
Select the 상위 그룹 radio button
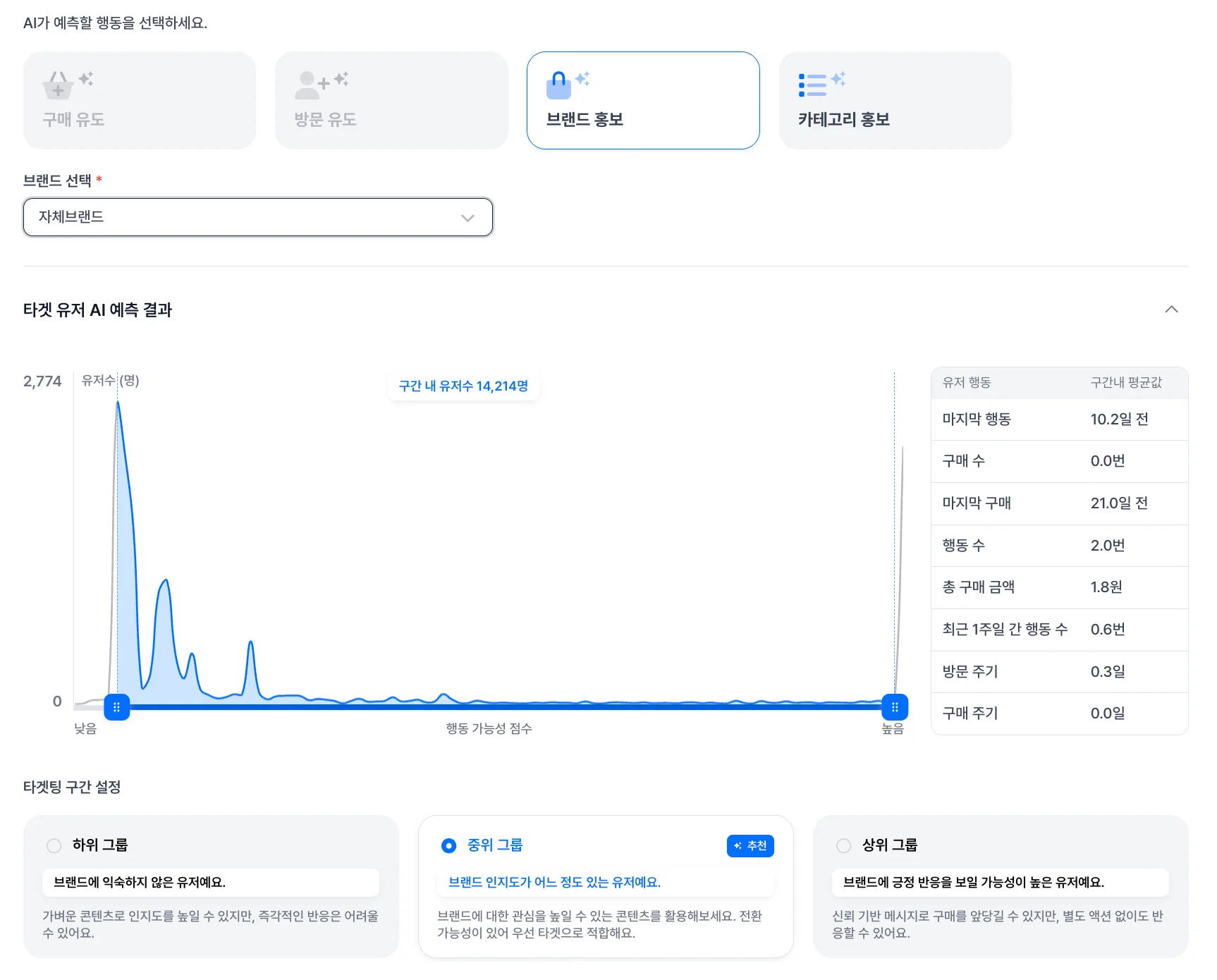[x=843, y=845]
